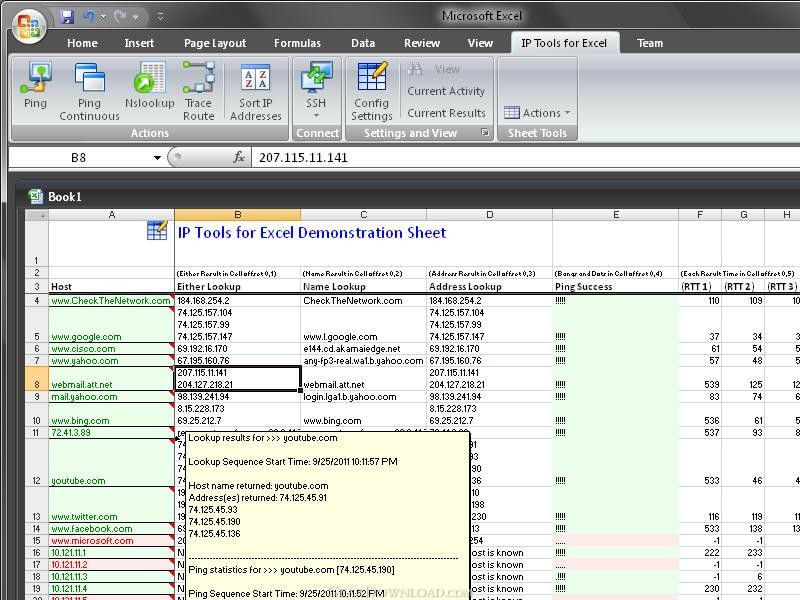Image resolution: width=800 pixels, height=600 pixels.
Task: Select the www.google.com host cell
Action: pos(111,324)
